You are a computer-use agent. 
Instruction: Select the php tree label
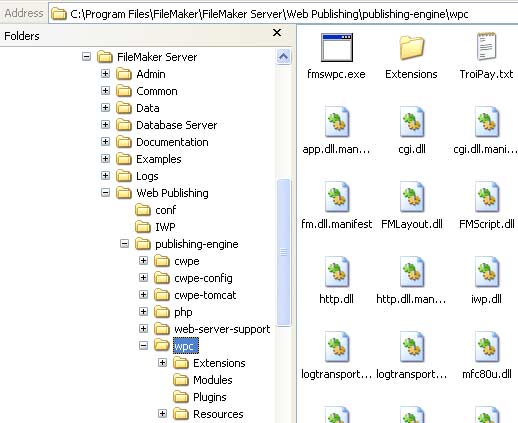(183, 312)
